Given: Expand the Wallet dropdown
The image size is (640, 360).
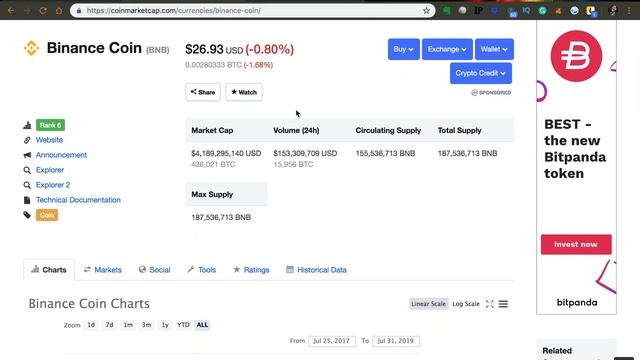Looking at the screenshot, I should tap(494, 49).
